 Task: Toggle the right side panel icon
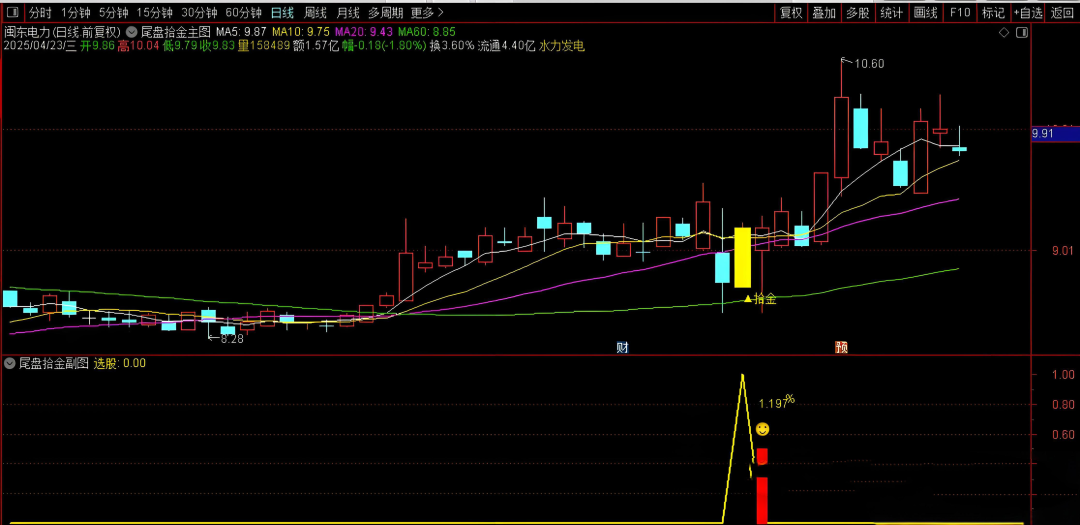tap(1020, 32)
